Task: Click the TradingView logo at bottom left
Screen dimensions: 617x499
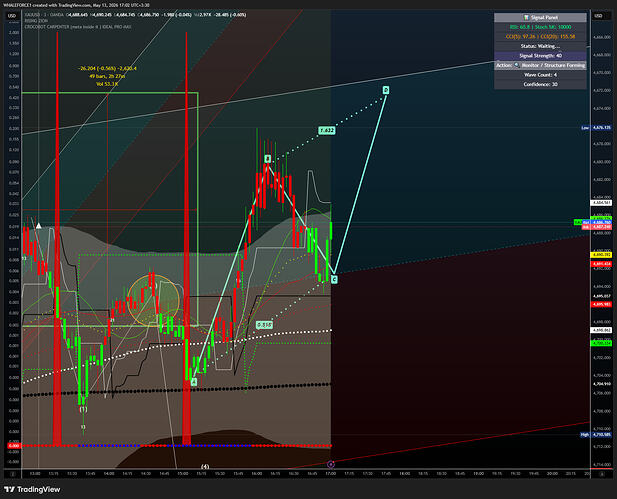Action: coord(32,489)
